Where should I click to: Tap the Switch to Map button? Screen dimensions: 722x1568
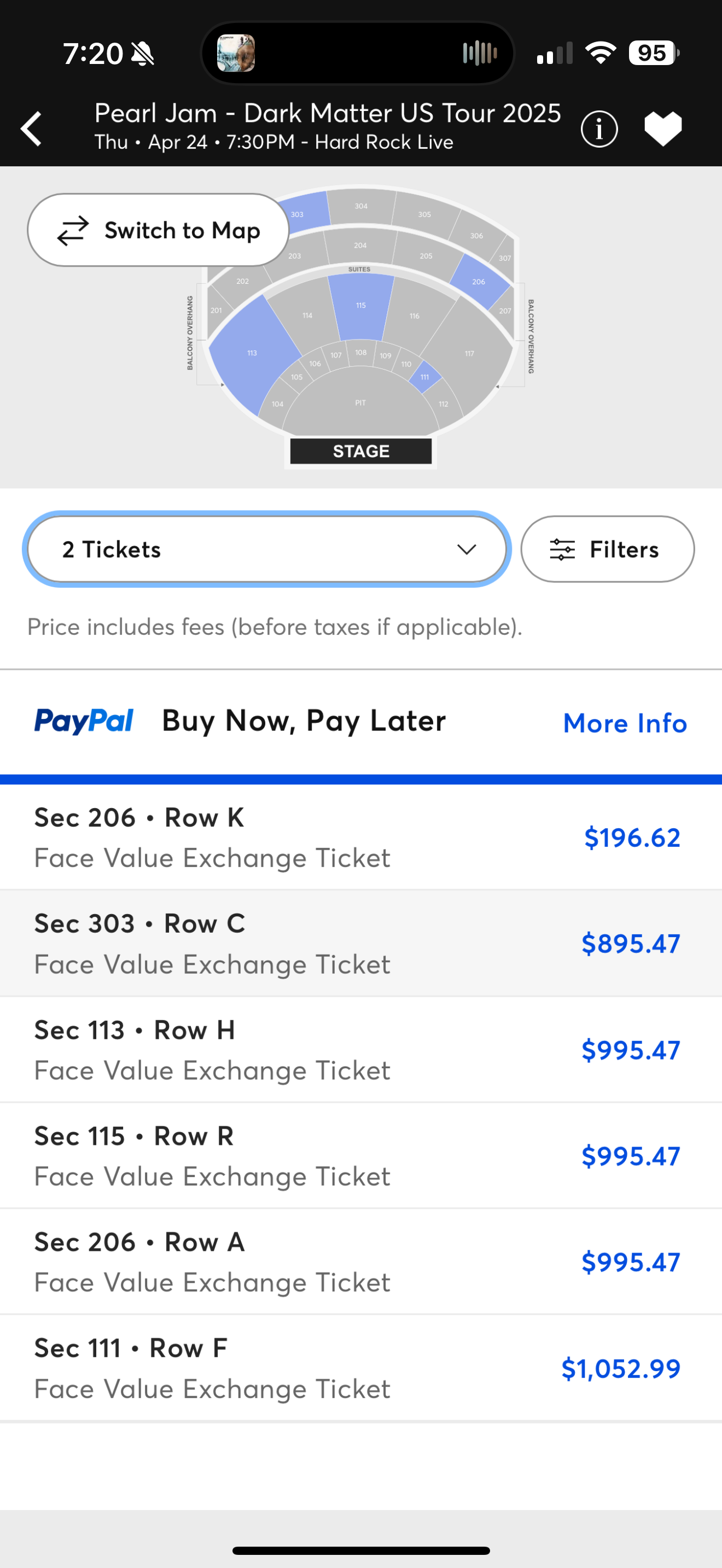(x=158, y=230)
